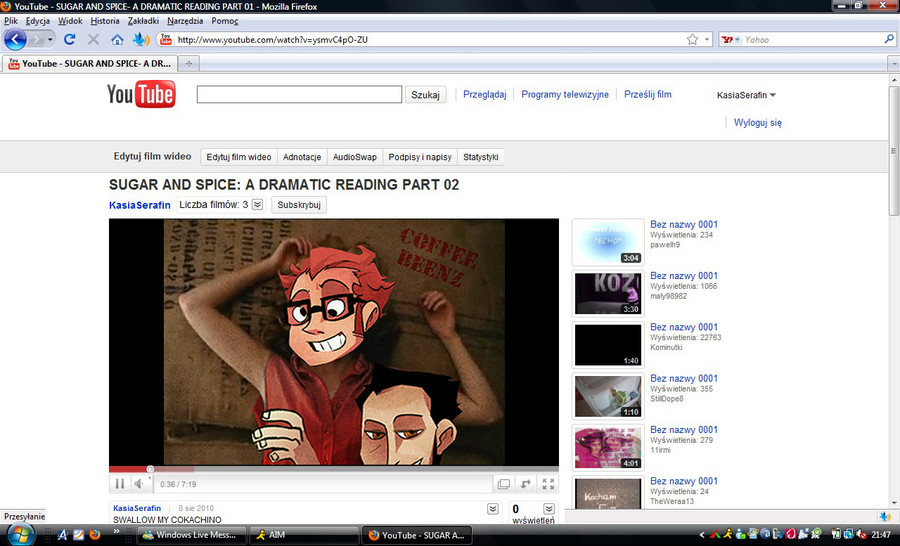900x546 pixels.
Task: Launch Firefox from the quick launch bar
Action: point(95,535)
